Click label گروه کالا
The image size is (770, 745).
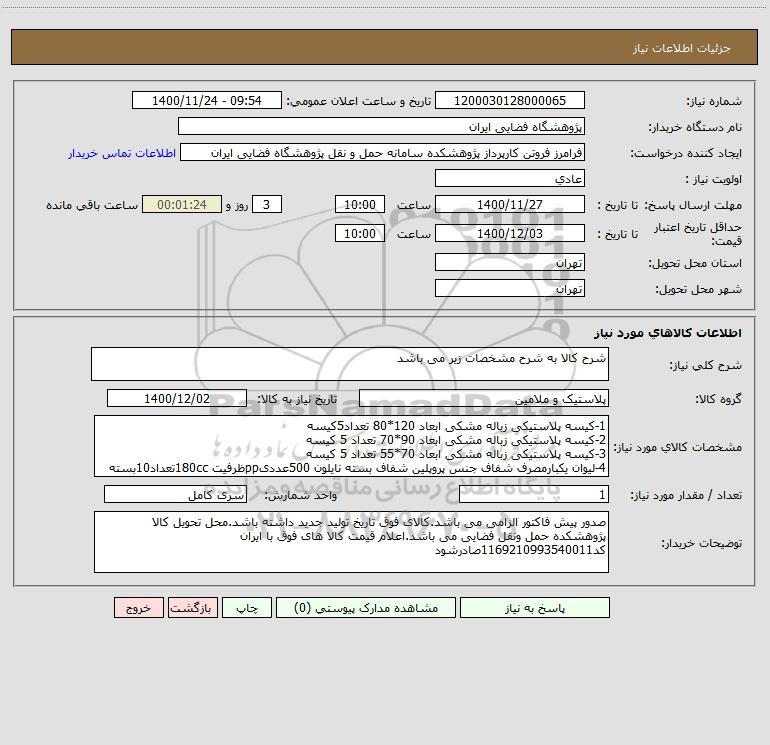(718, 399)
